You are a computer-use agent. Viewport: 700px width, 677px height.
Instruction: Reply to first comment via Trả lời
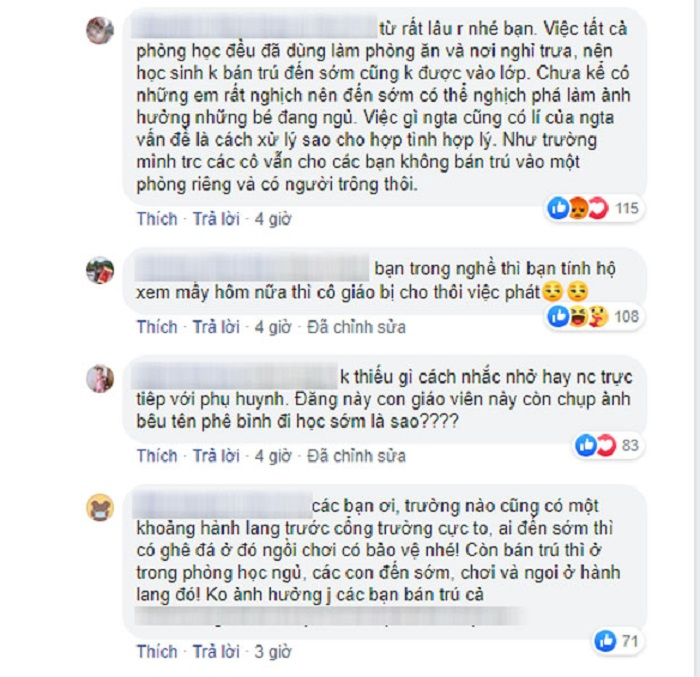tap(216, 219)
